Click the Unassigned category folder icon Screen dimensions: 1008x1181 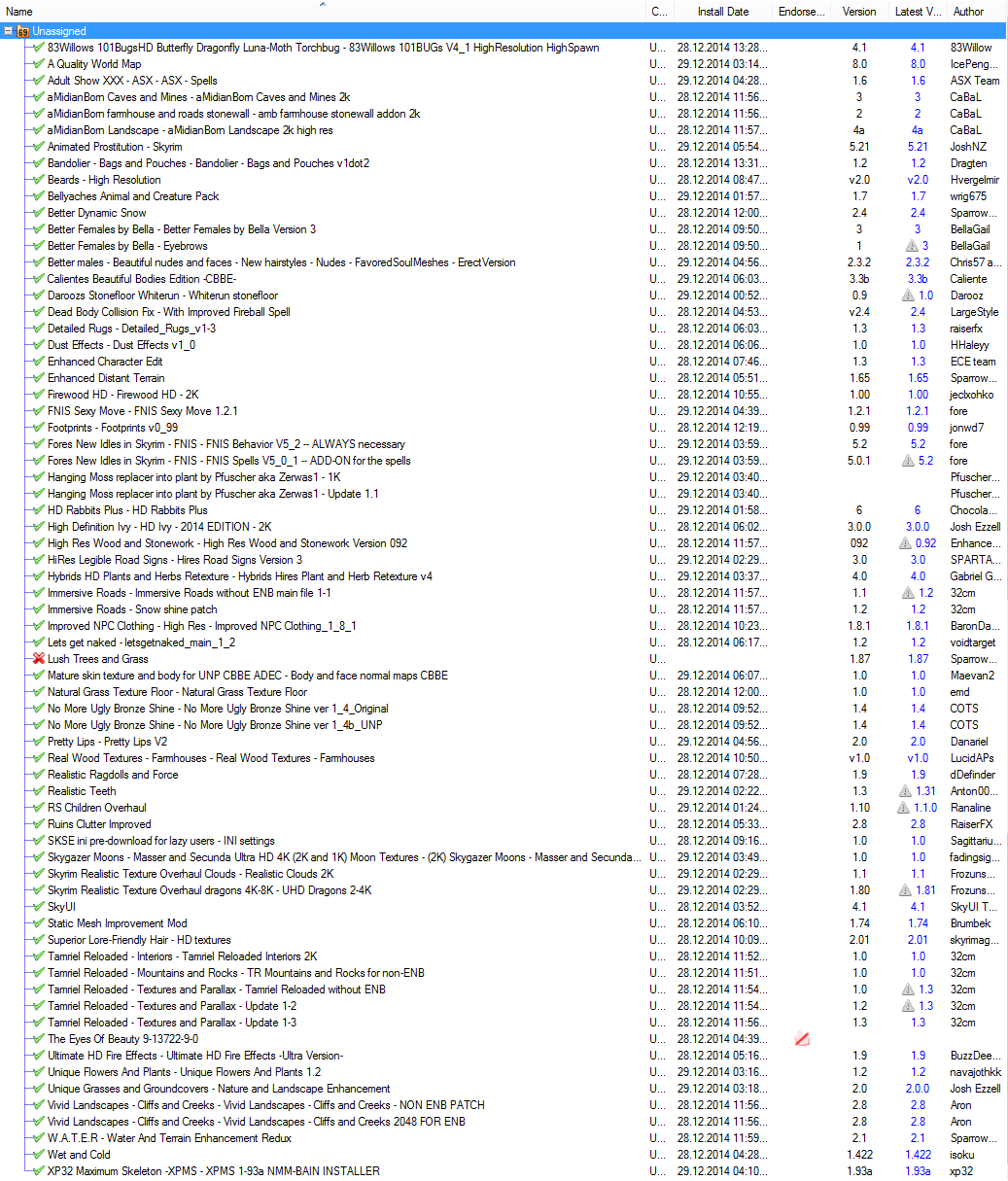[x=23, y=31]
